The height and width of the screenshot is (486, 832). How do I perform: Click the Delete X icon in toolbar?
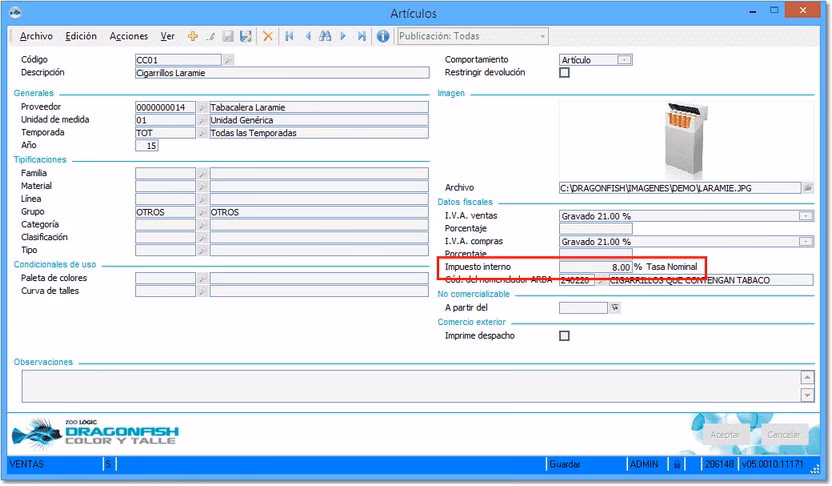[267, 36]
